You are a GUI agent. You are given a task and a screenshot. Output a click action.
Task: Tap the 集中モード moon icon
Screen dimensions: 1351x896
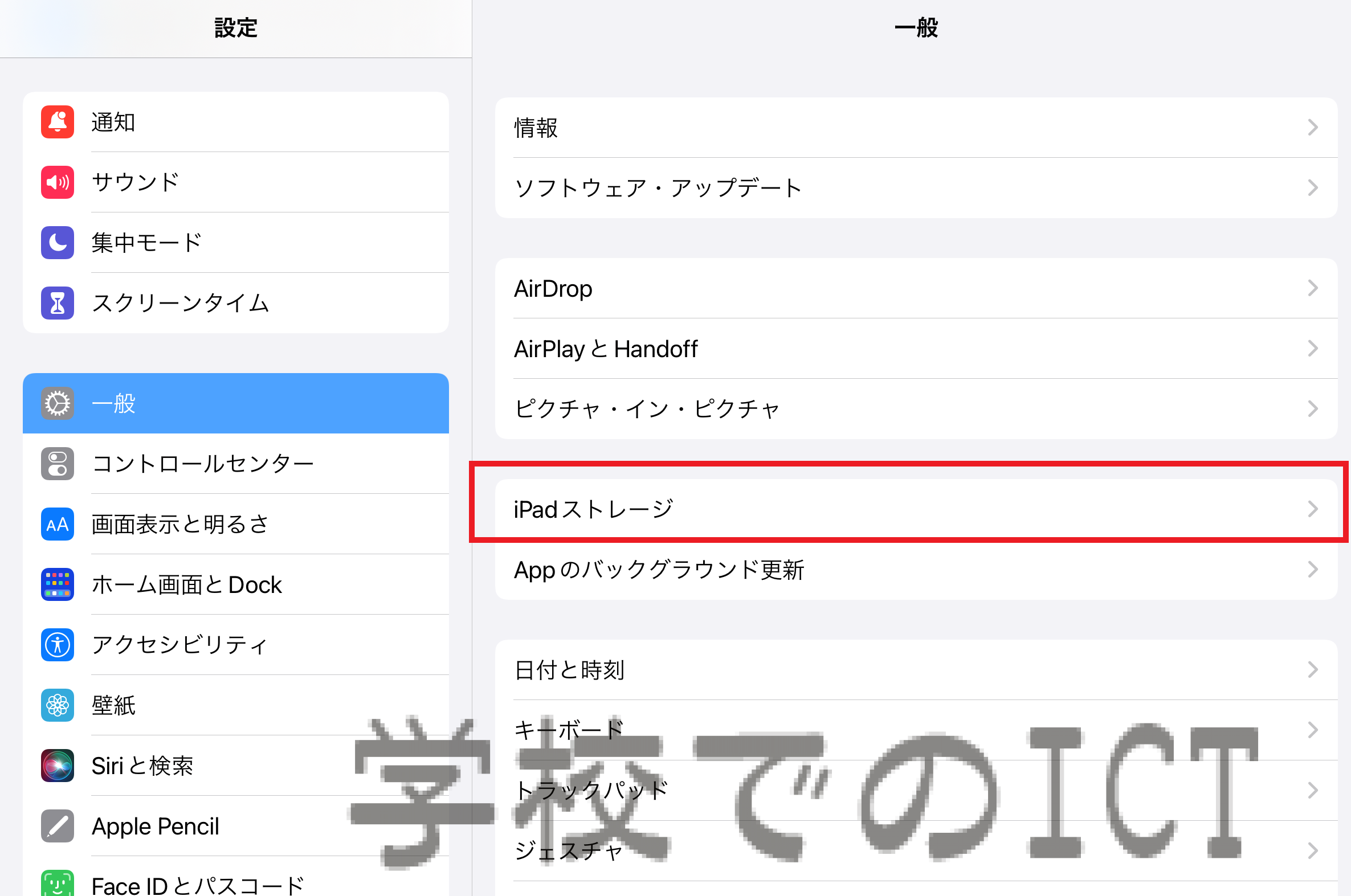tap(57, 243)
